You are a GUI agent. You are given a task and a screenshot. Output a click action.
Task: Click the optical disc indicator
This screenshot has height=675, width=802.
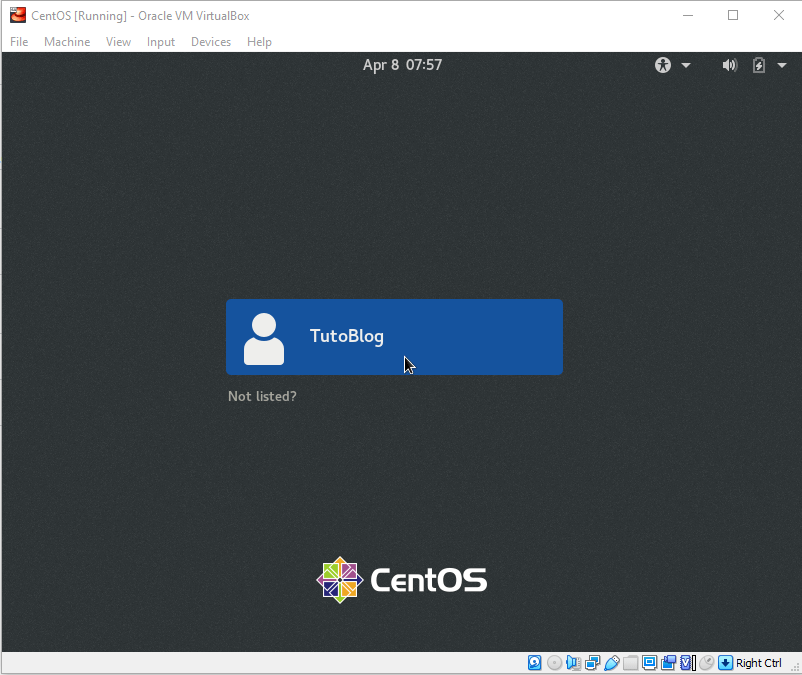[554, 663]
